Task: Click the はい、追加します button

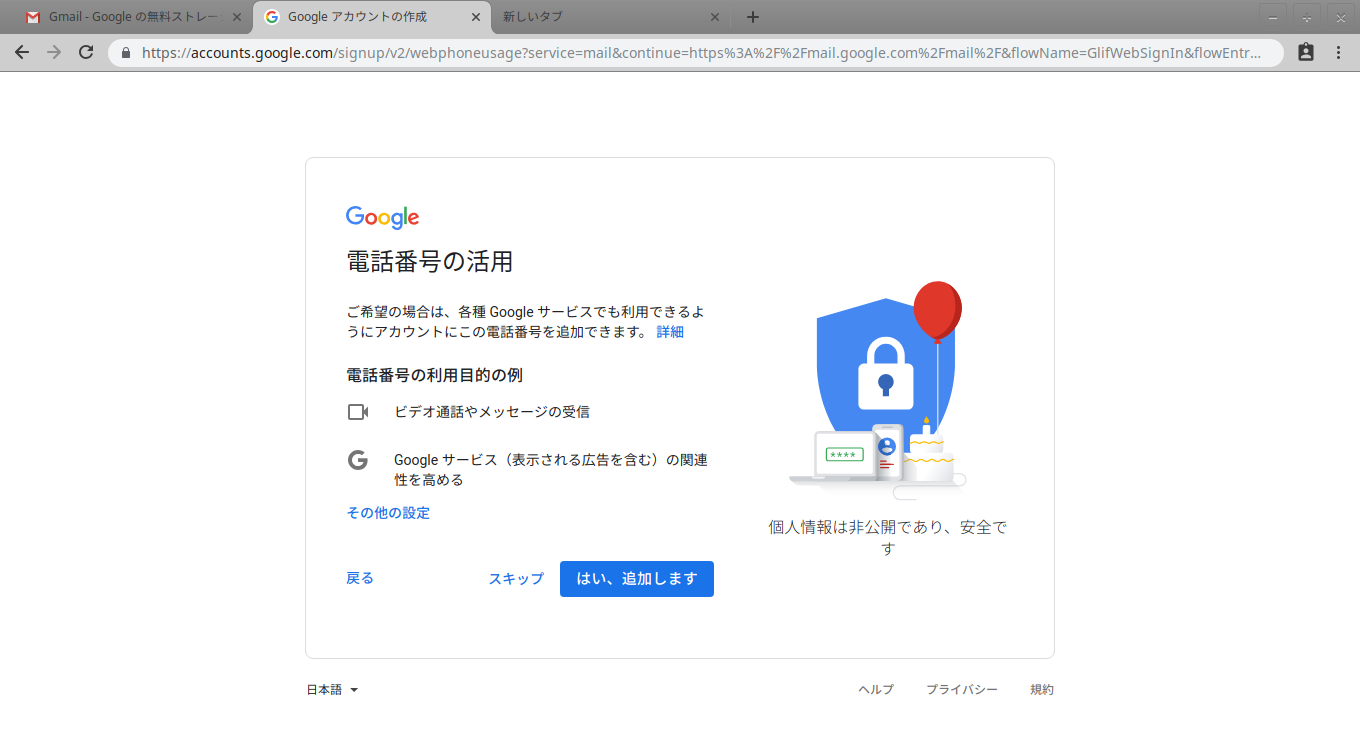Action: [637, 579]
